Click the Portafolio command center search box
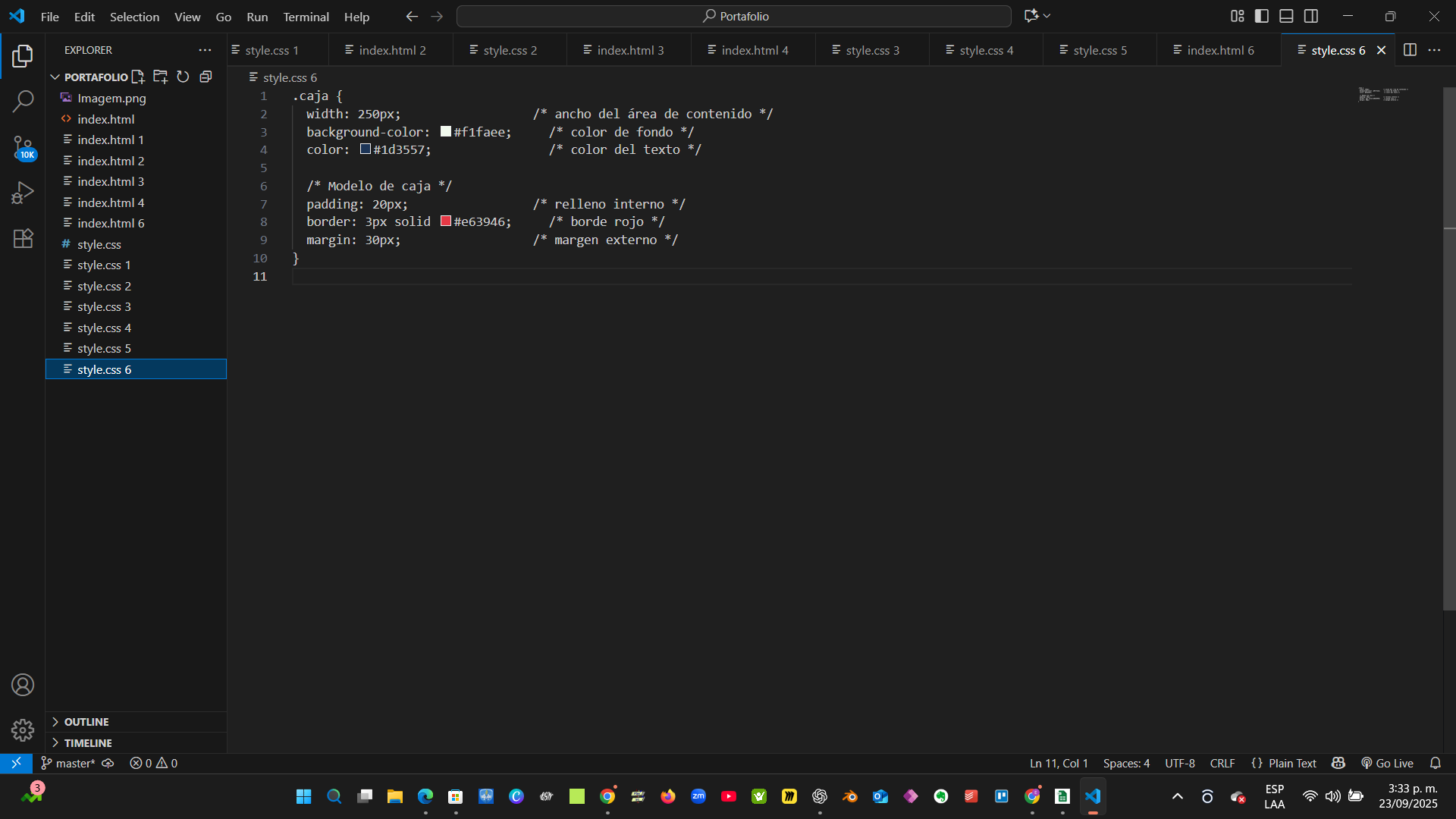 [734, 16]
